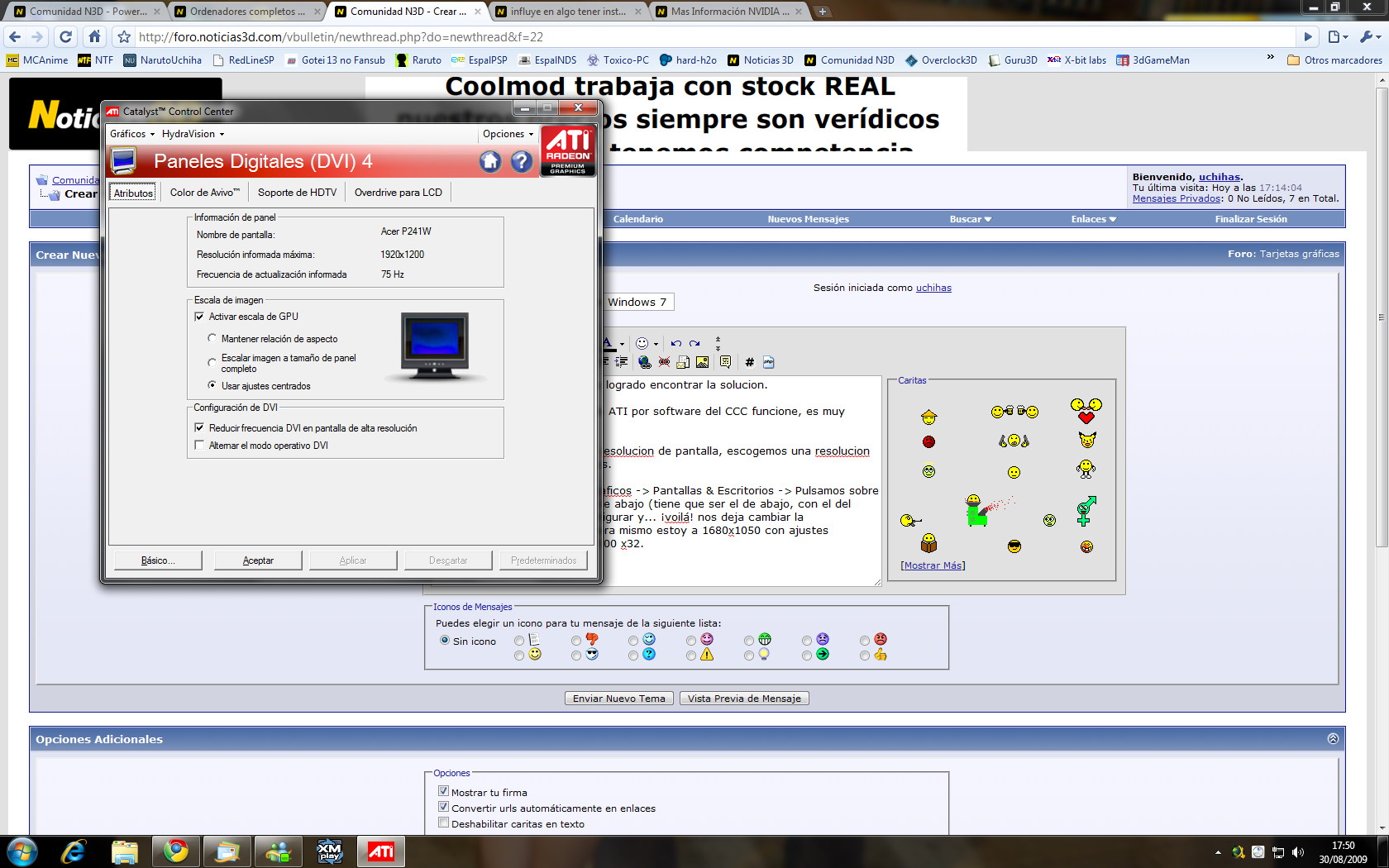Switch to Overdrive para LCD tab
The image size is (1389, 868).
[399, 193]
